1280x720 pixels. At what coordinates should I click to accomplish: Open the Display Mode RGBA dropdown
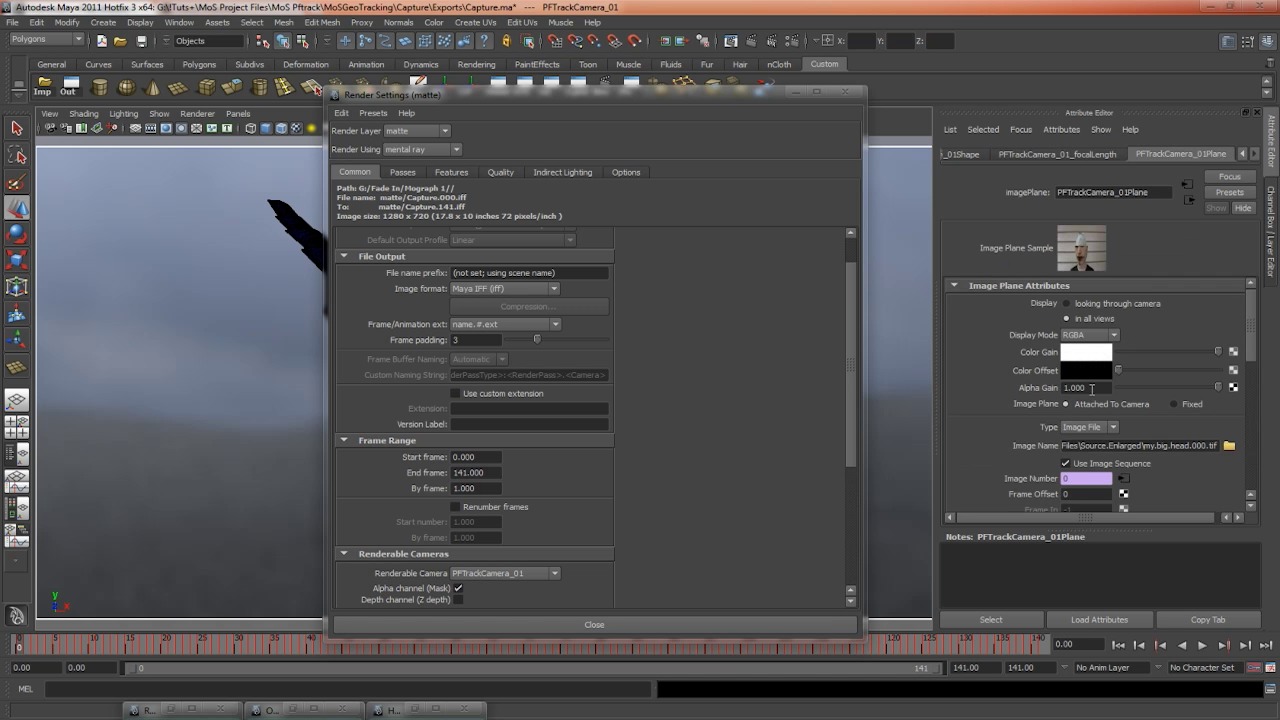pos(1090,336)
